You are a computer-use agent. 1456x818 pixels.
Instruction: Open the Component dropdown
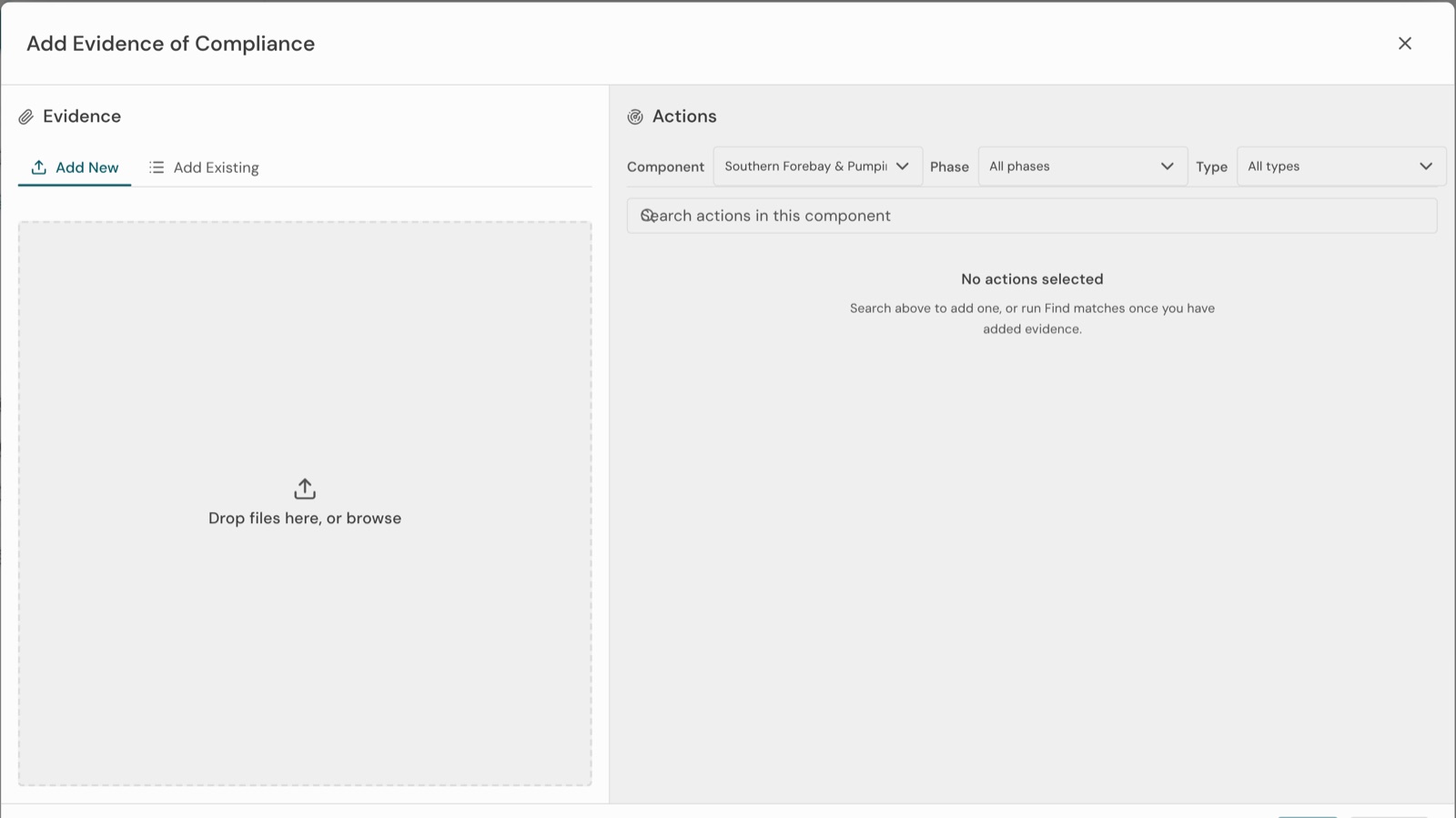(818, 167)
